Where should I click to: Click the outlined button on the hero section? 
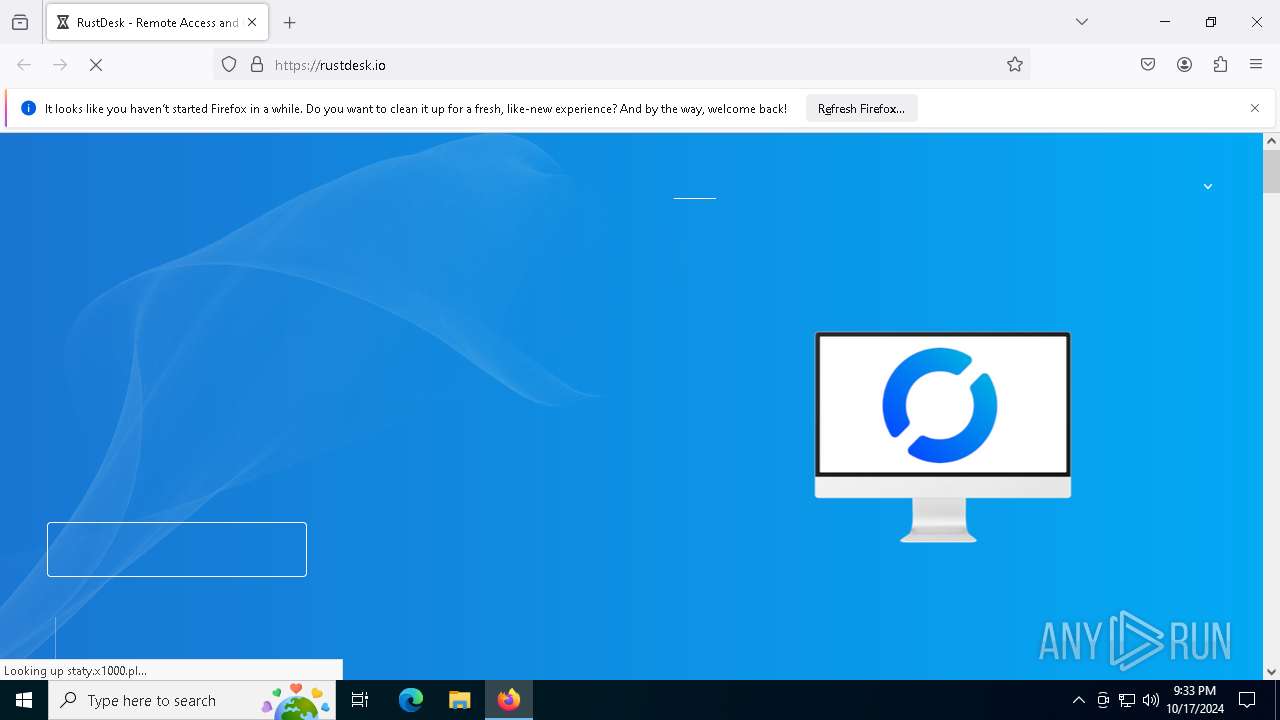pyautogui.click(x=177, y=549)
